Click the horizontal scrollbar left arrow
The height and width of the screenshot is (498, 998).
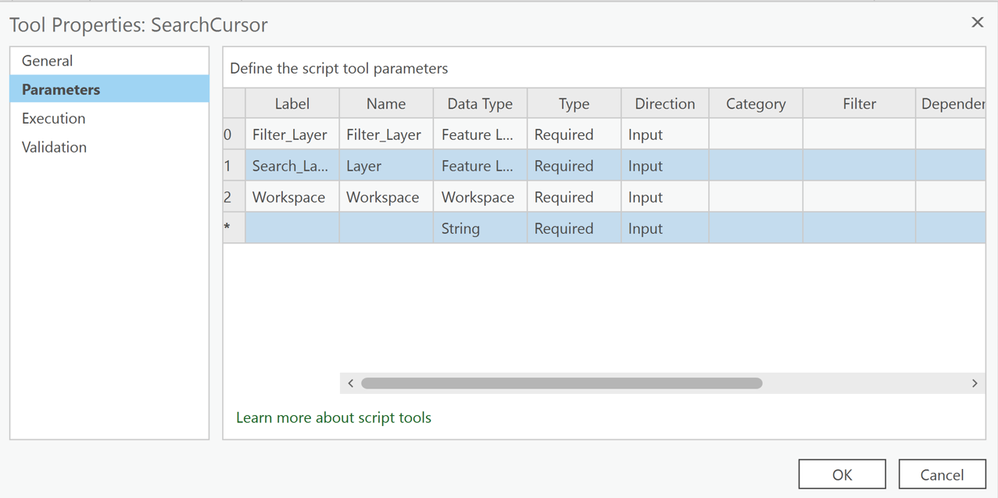coord(351,383)
